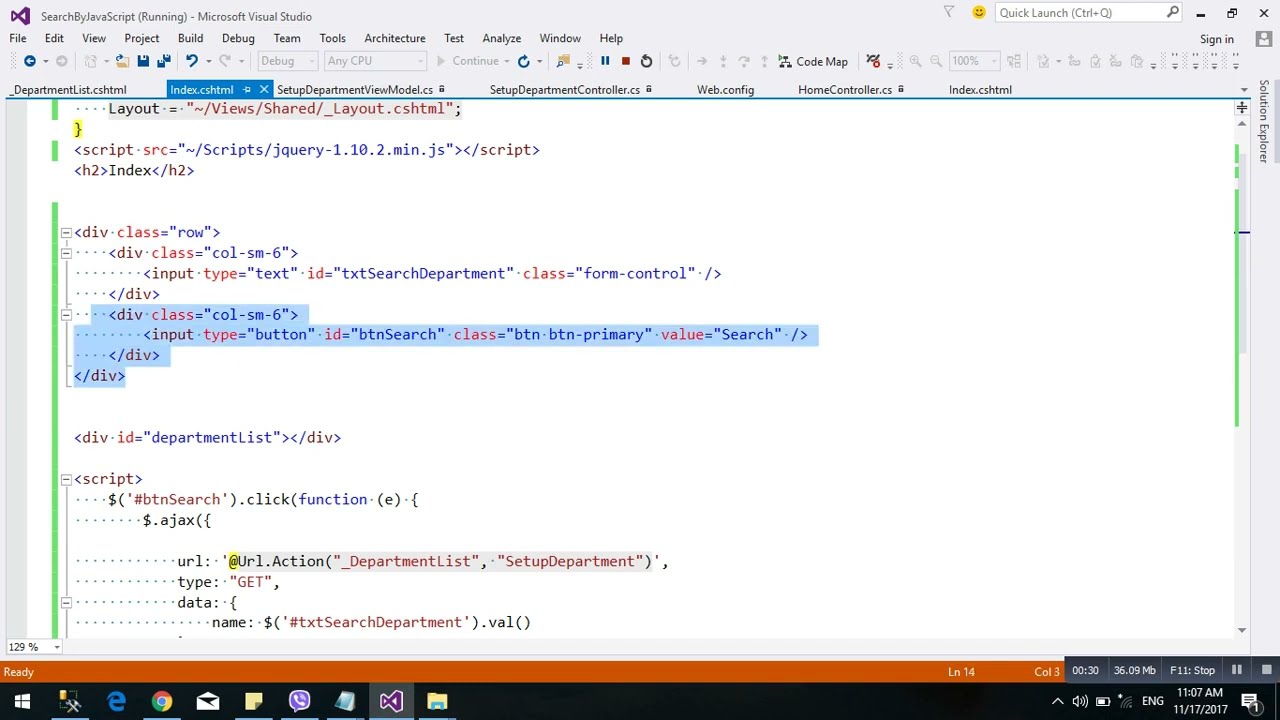Viewport: 1280px width, 720px height.
Task: Open the Window menu
Action: tap(560, 38)
